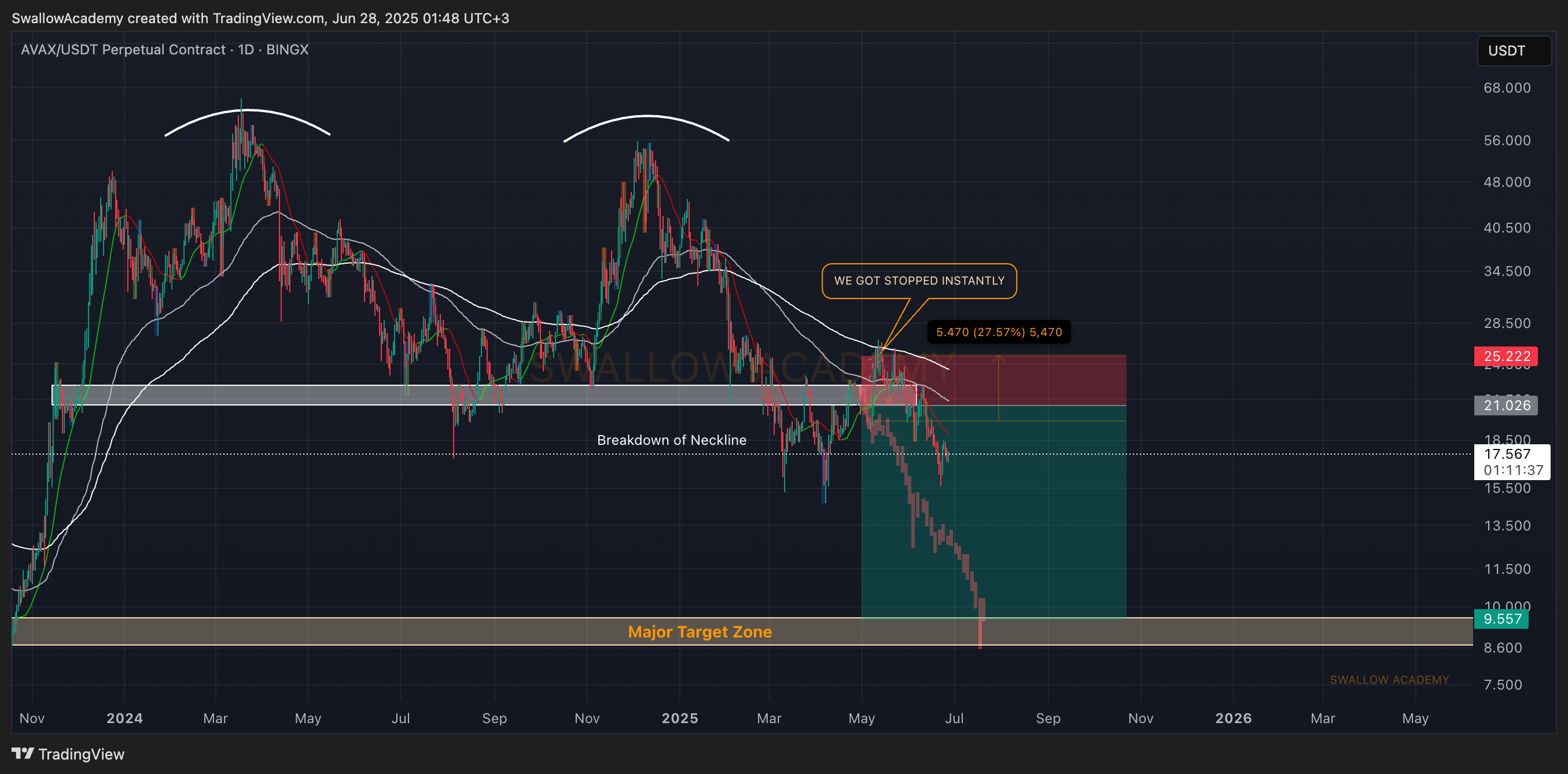Click the 40.500 price axis value
1568x774 pixels.
tap(1507, 227)
